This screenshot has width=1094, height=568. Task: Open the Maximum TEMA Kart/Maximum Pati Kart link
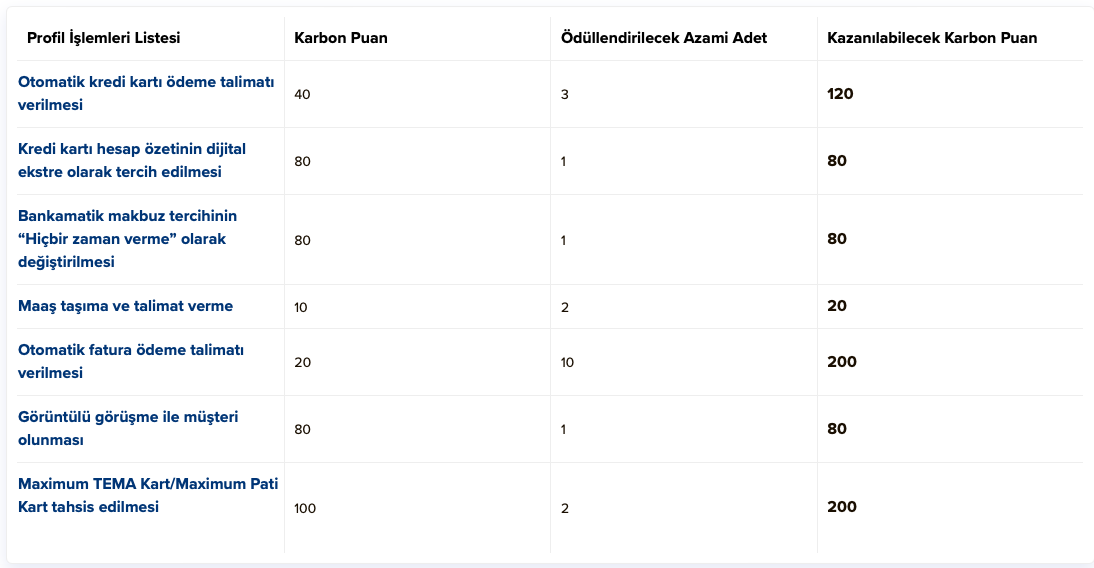148,495
